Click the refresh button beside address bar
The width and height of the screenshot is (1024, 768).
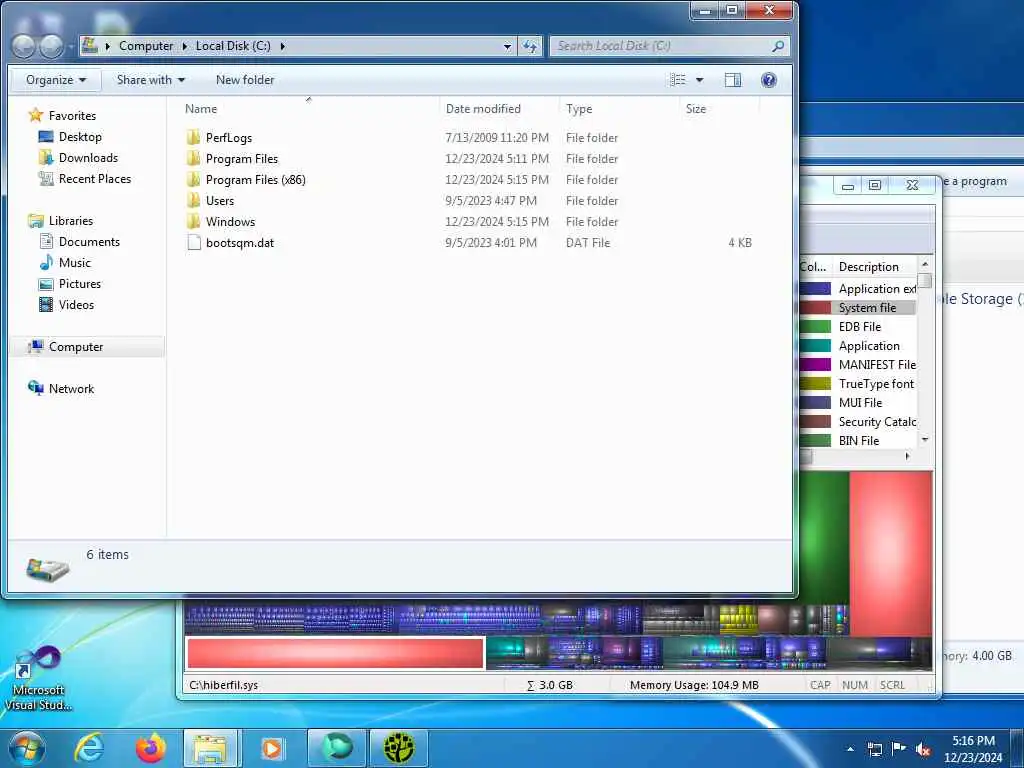530,46
